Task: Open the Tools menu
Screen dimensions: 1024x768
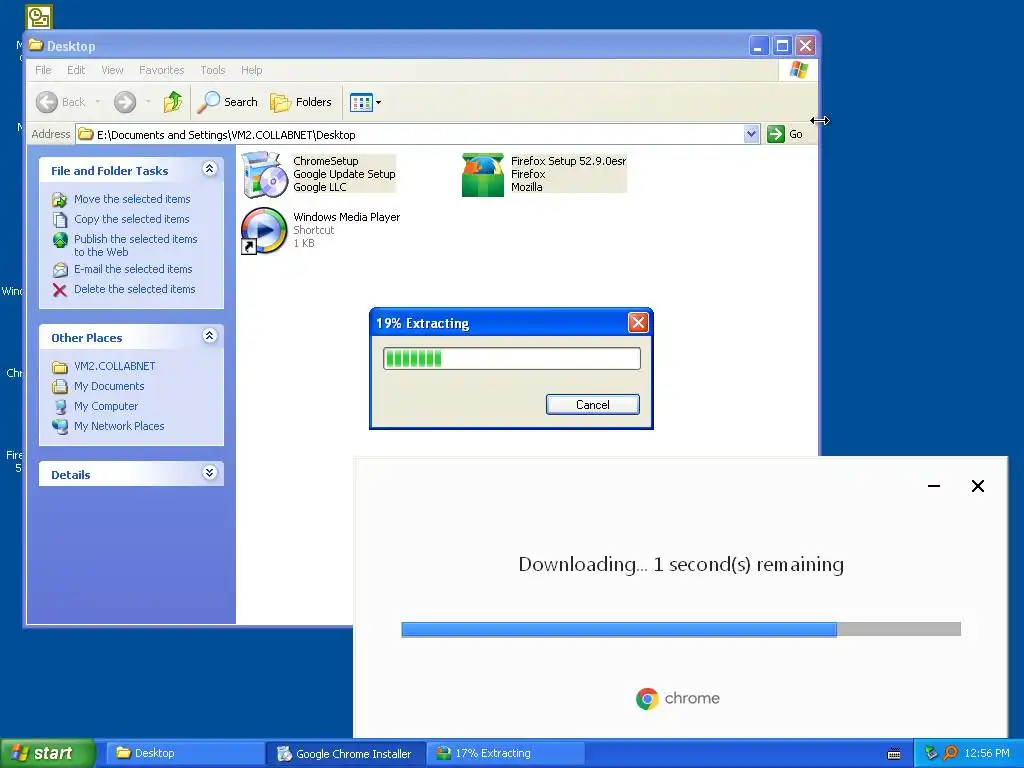Action: 212,70
